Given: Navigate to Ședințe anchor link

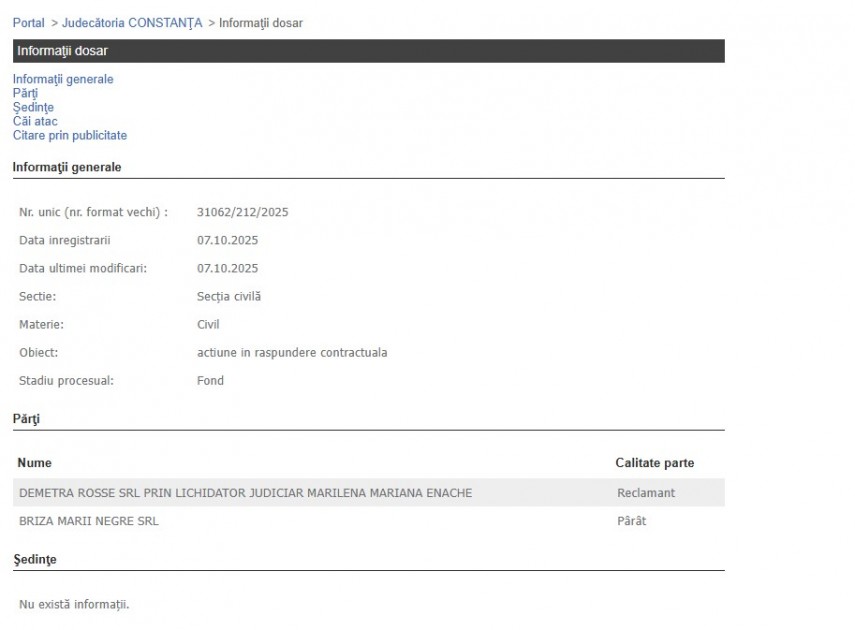Looking at the screenshot, I should pyautogui.click(x=33, y=107).
